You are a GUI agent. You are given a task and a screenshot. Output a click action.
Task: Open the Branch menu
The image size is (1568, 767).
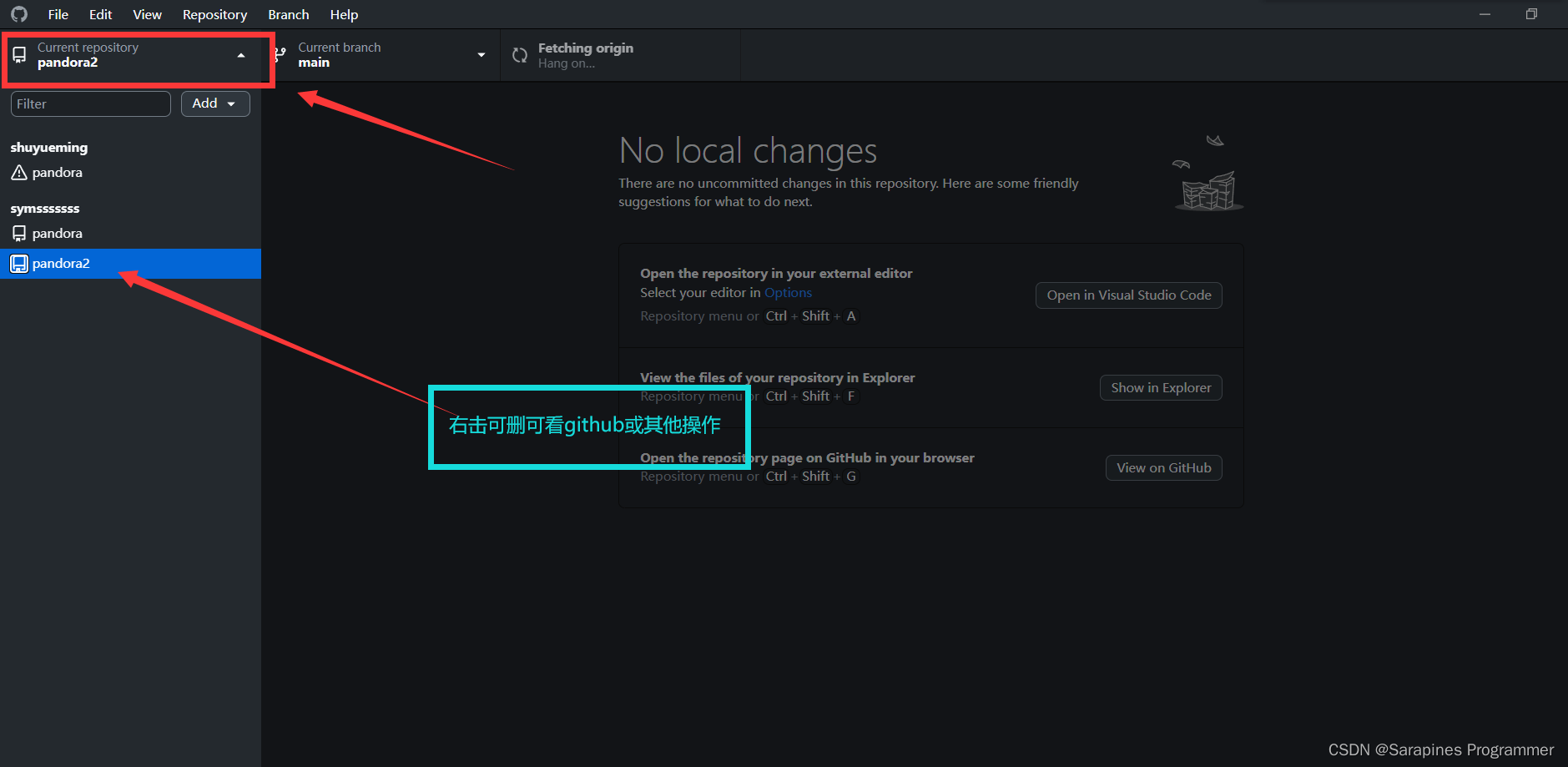coord(288,13)
